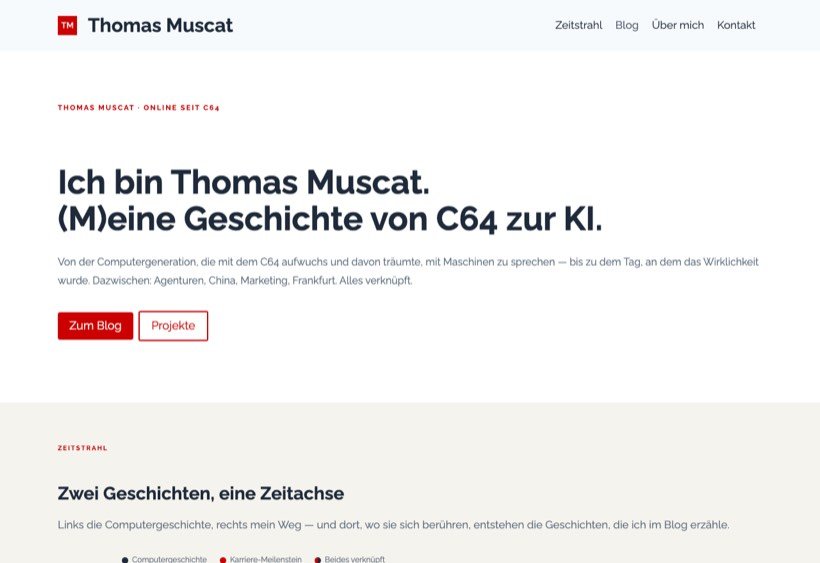Viewport: 820px width, 563px height.
Task: Click the Karriere-Meilenstein legend label
Action: coord(266,559)
